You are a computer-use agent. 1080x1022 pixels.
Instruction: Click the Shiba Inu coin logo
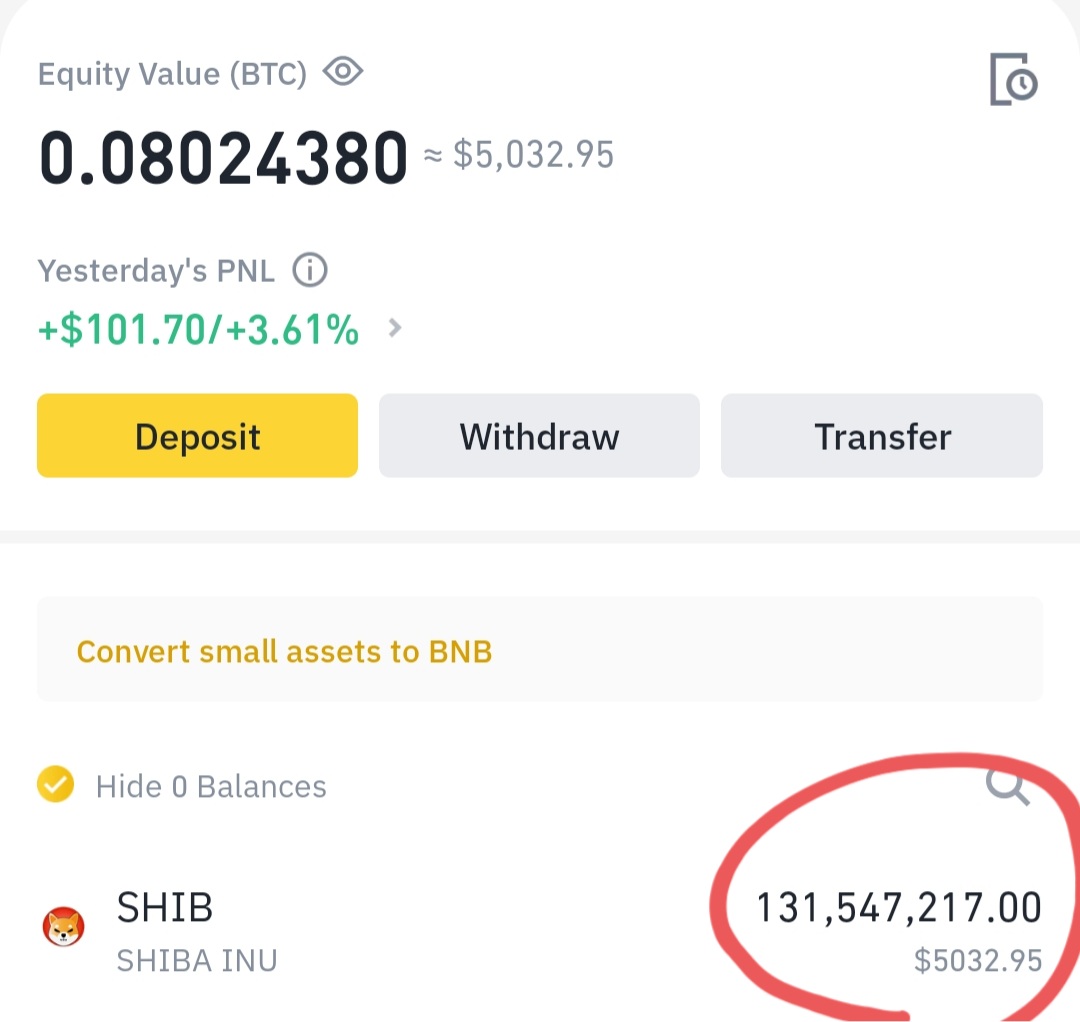click(x=63, y=926)
